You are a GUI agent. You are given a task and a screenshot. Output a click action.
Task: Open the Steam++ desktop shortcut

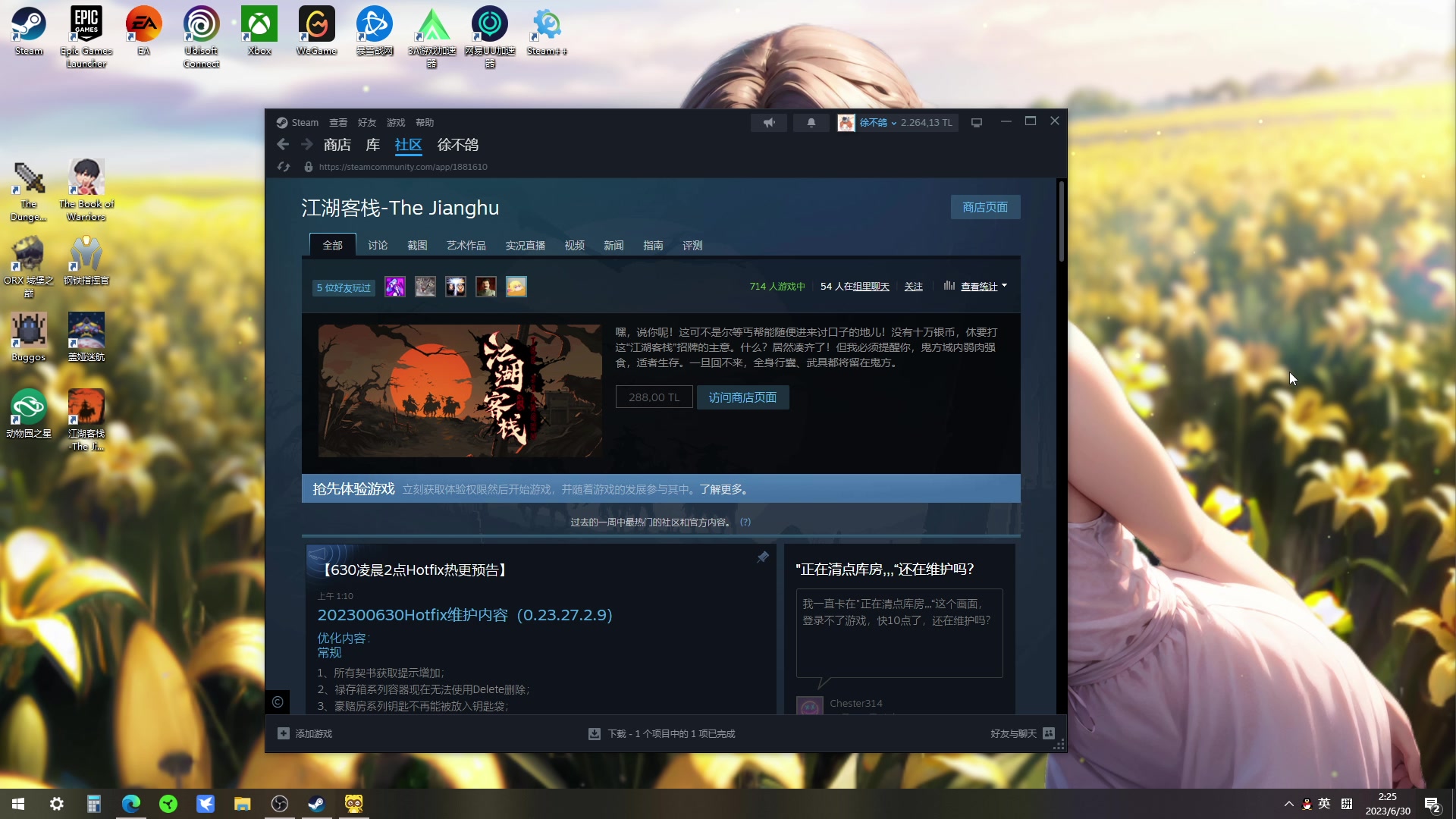[548, 31]
